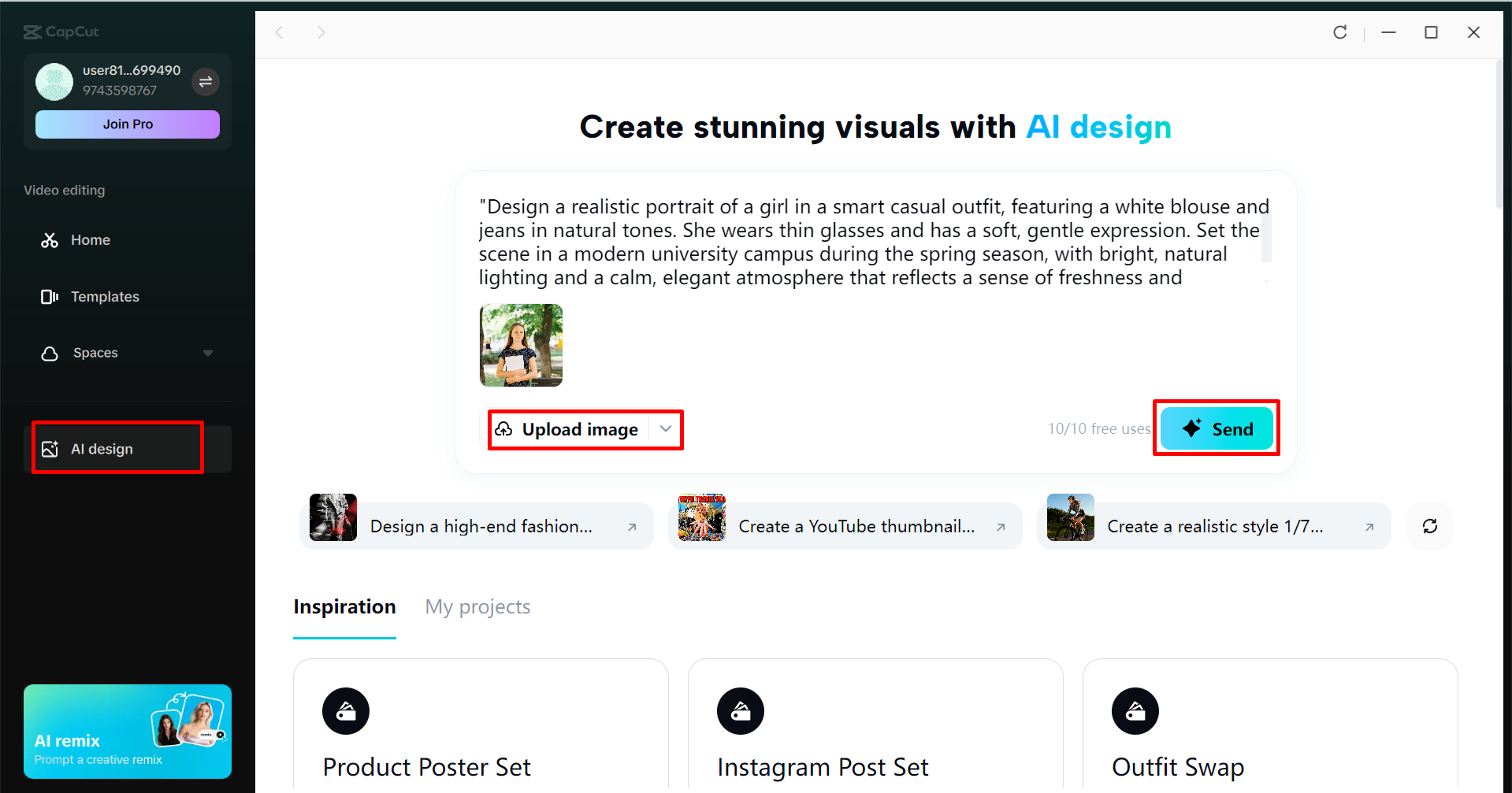Open the AI design tool

pos(101,448)
